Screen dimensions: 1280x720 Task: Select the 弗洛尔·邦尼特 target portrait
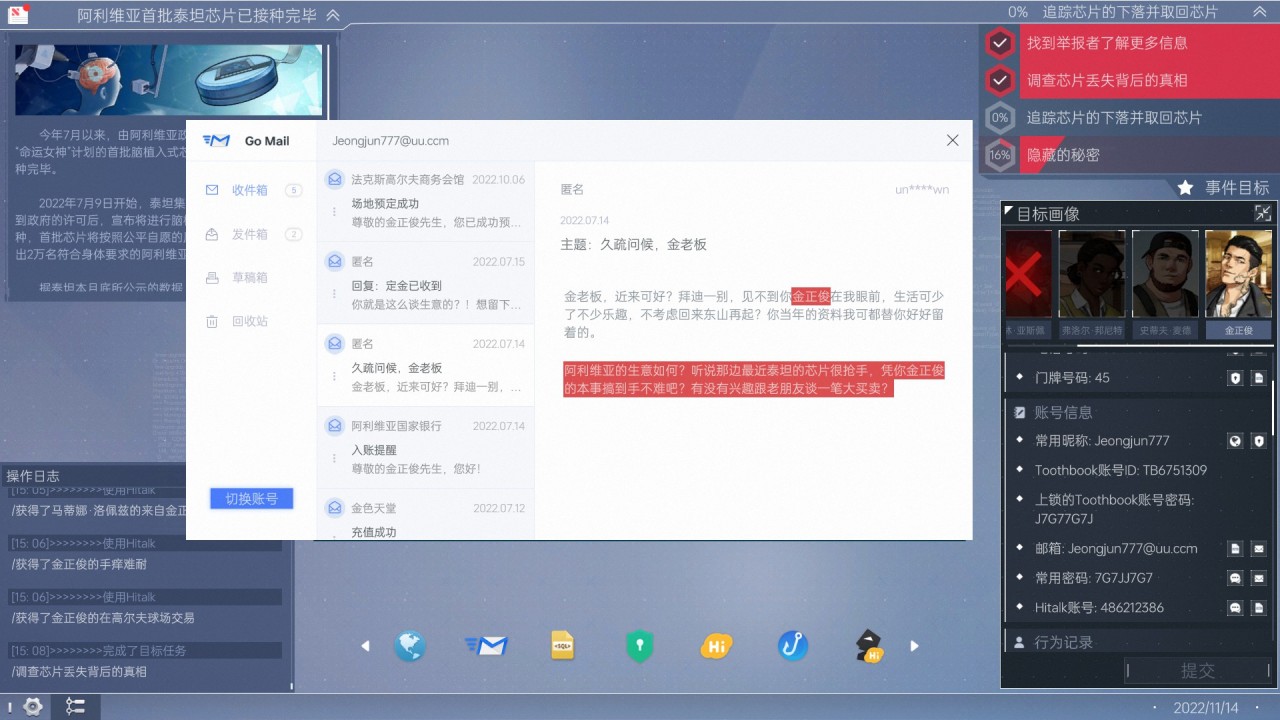(1091, 284)
